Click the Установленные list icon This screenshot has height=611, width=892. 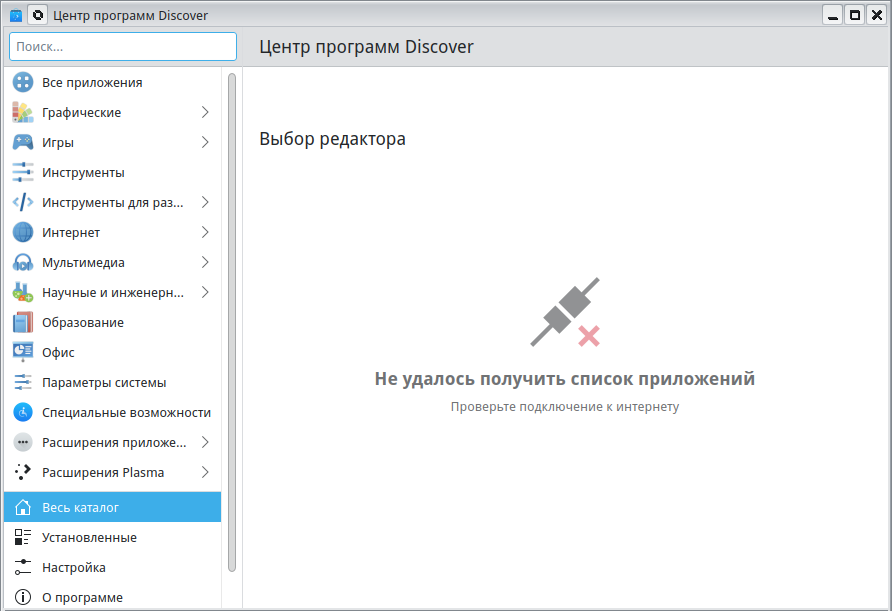point(23,537)
